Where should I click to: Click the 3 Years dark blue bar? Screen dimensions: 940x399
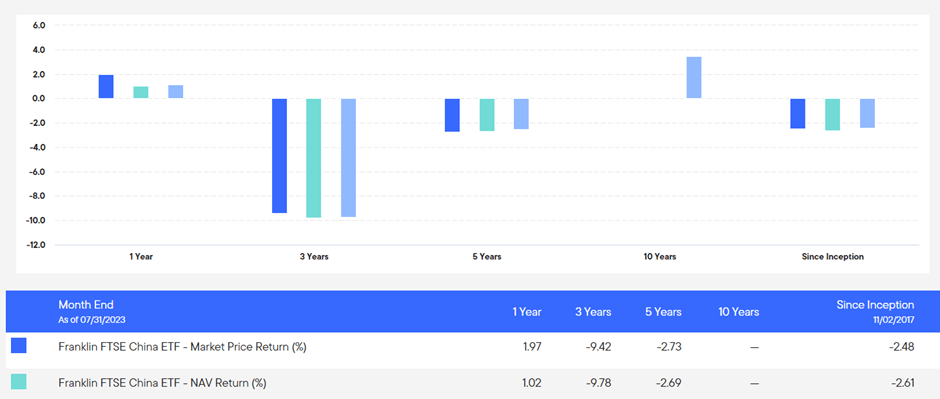279,156
